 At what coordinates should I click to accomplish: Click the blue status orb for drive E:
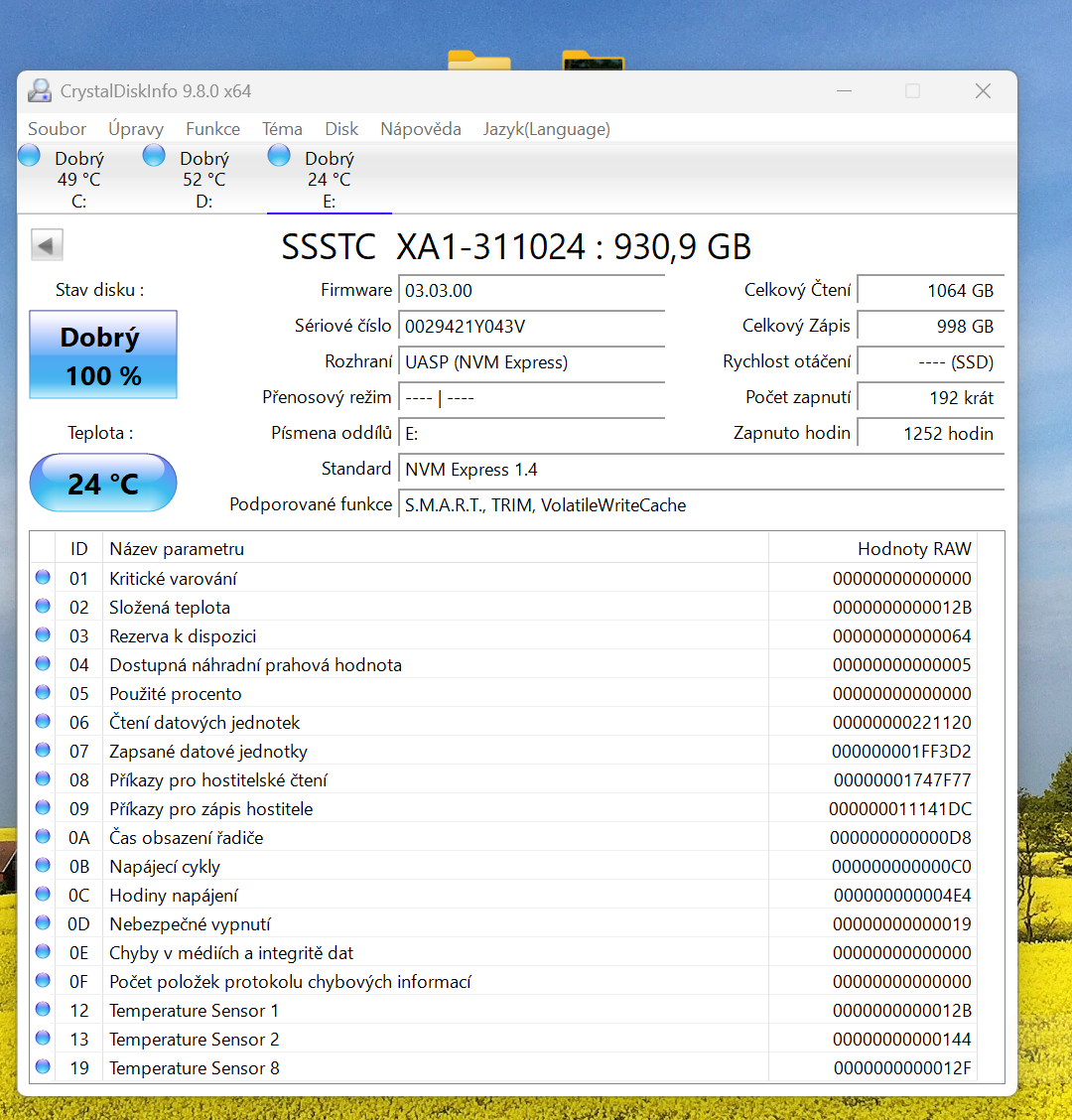point(279,155)
